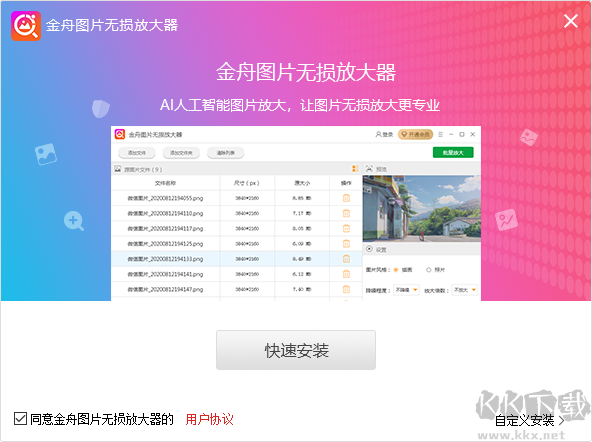Click the 金舟图片无损放大器 app logo icon
This screenshot has height=442, width=592.
[x=26, y=26]
